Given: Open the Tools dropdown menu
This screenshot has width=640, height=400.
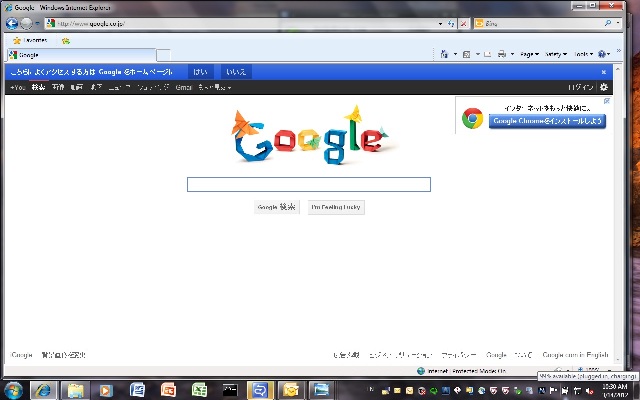Looking at the screenshot, I should (583, 54).
